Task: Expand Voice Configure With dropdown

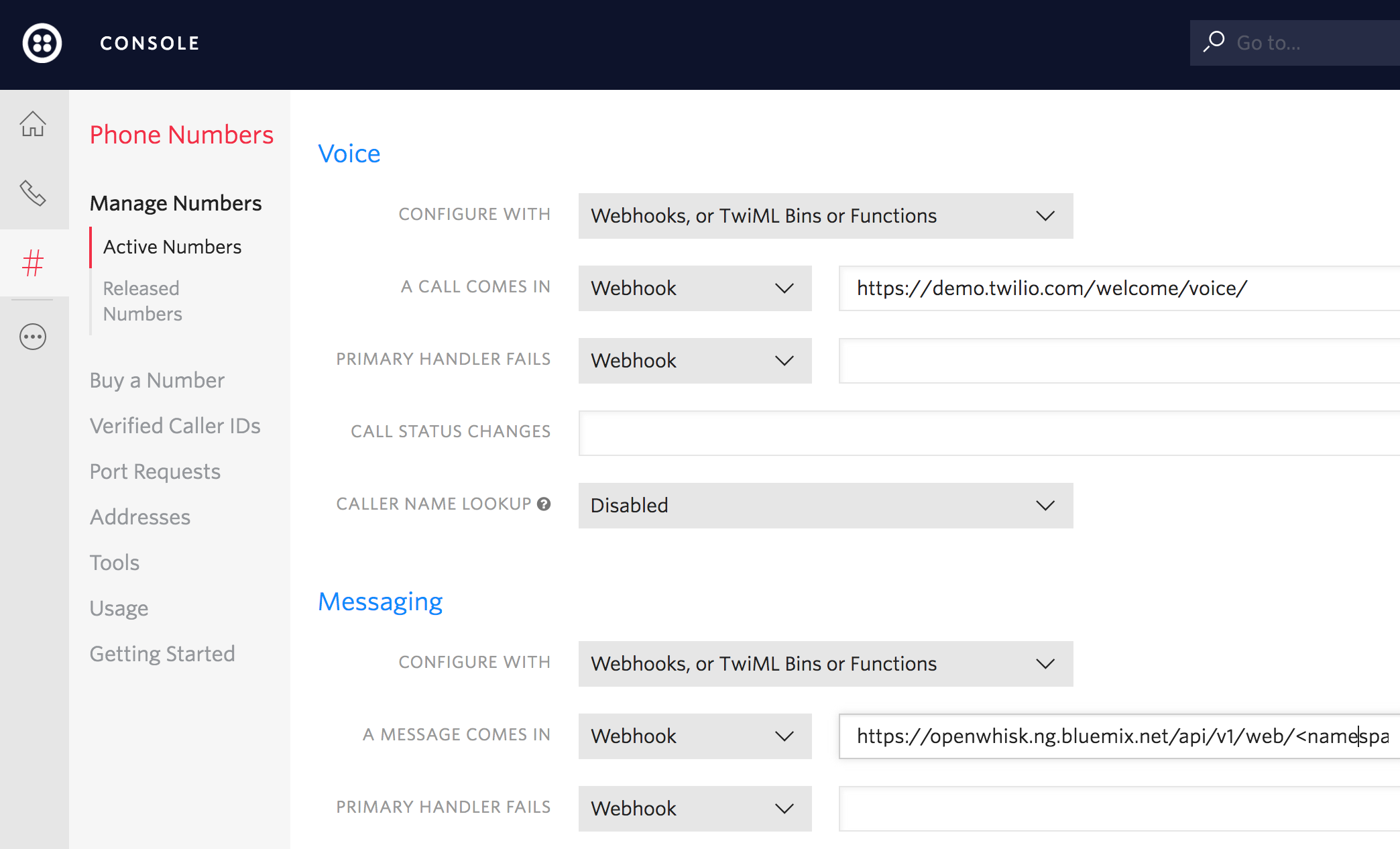Action: click(x=825, y=216)
